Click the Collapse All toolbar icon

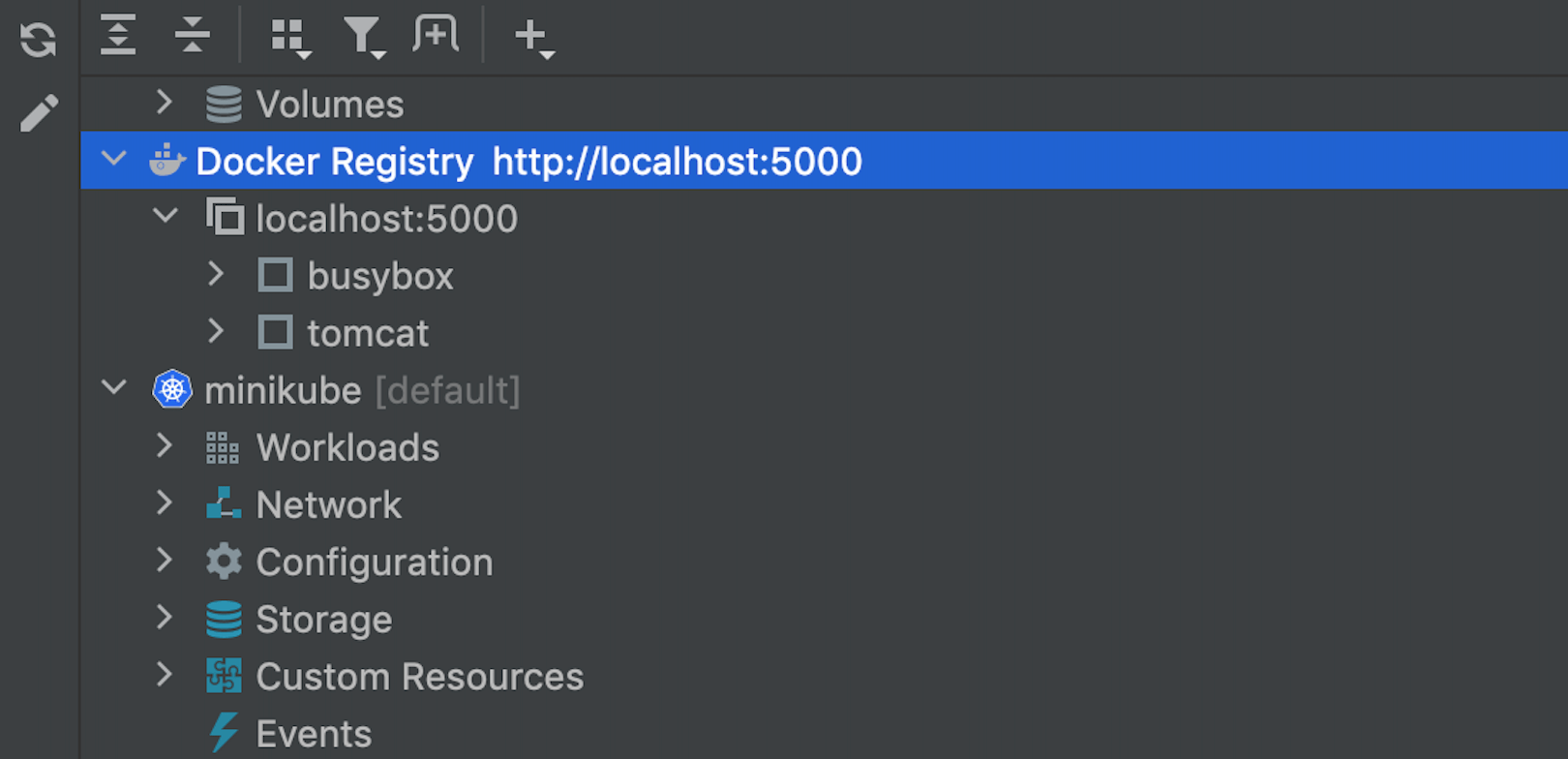(192, 36)
